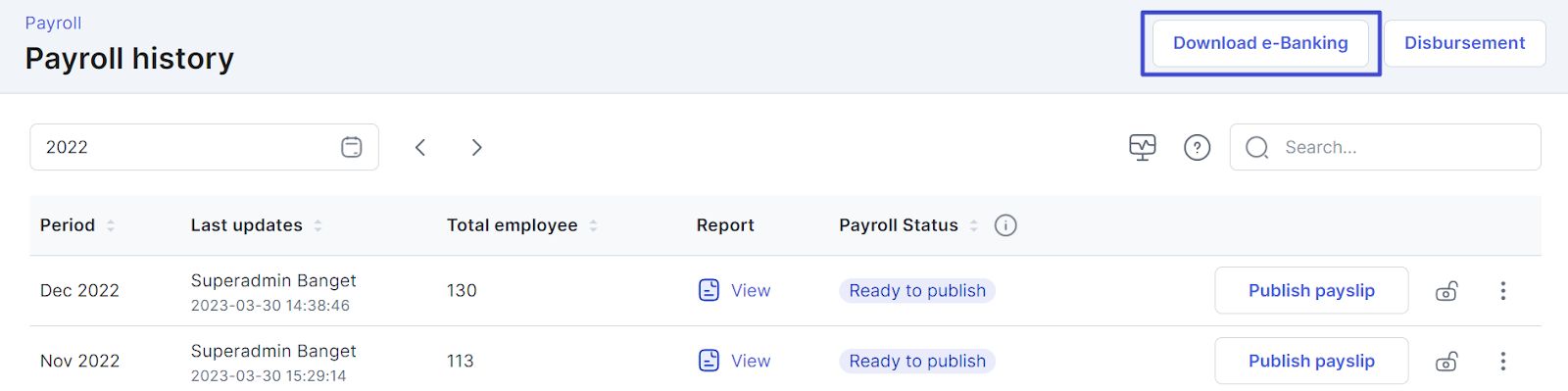Click the Payroll Status info icon
Viewport: 1568px width, 391px height.
[x=1005, y=225]
